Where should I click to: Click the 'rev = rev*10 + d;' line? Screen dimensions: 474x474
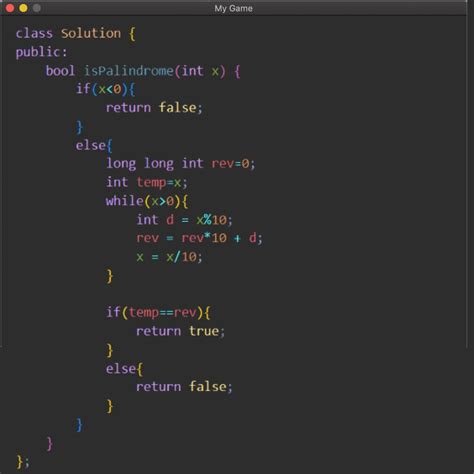click(x=199, y=238)
